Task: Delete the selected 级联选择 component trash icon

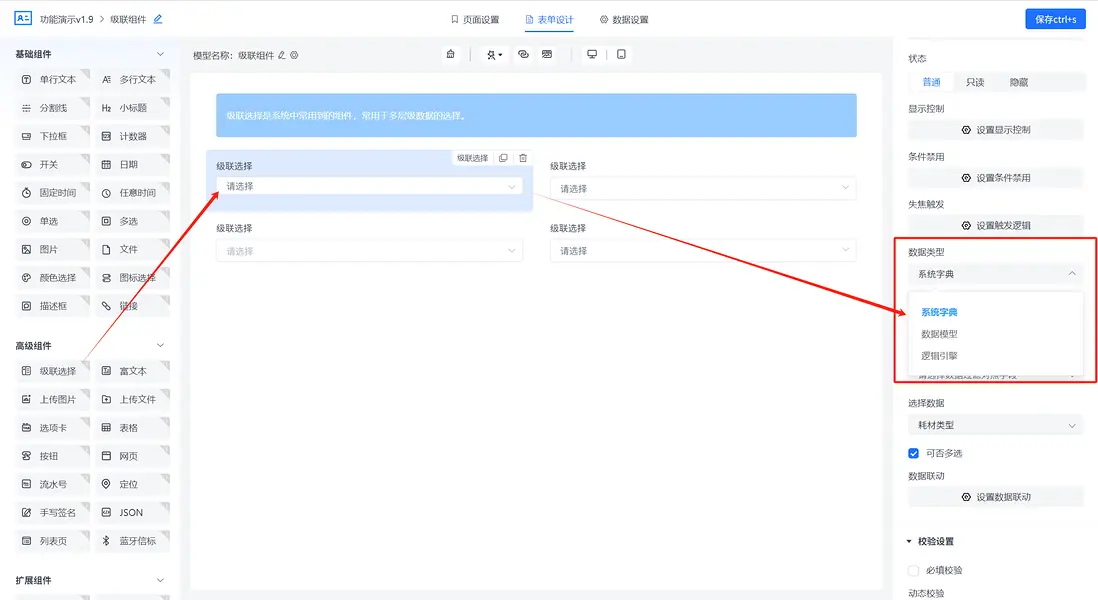Action: pos(522,158)
